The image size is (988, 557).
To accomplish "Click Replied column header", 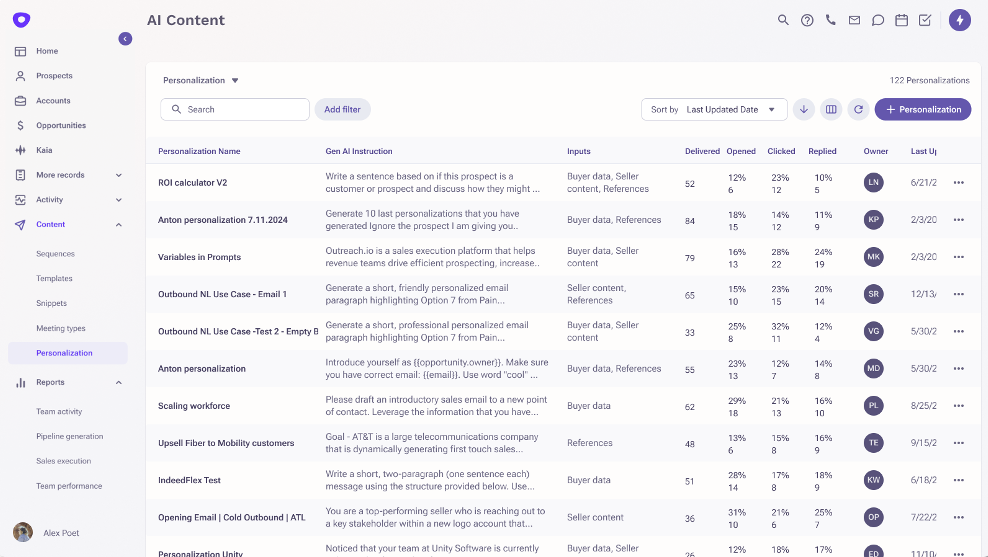I will pyautogui.click(x=822, y=151).
